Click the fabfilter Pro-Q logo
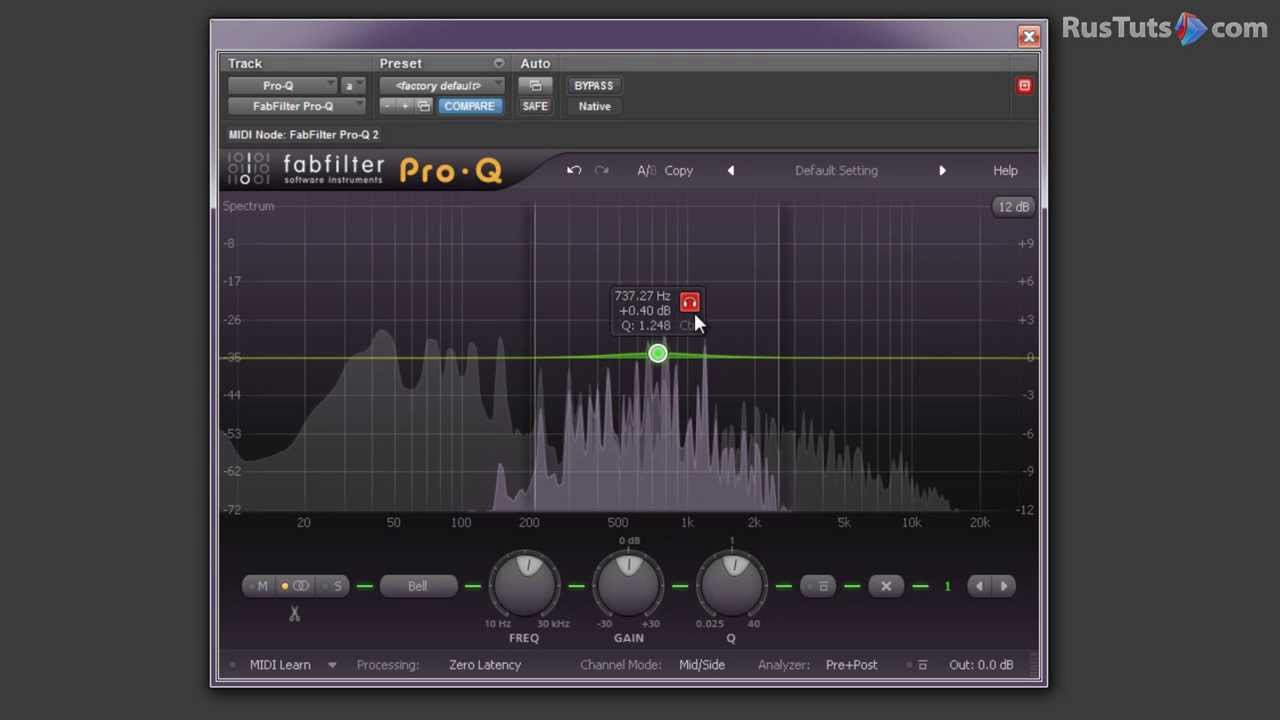This screenshot has height=720, width=1280. (x=365, y=170)
